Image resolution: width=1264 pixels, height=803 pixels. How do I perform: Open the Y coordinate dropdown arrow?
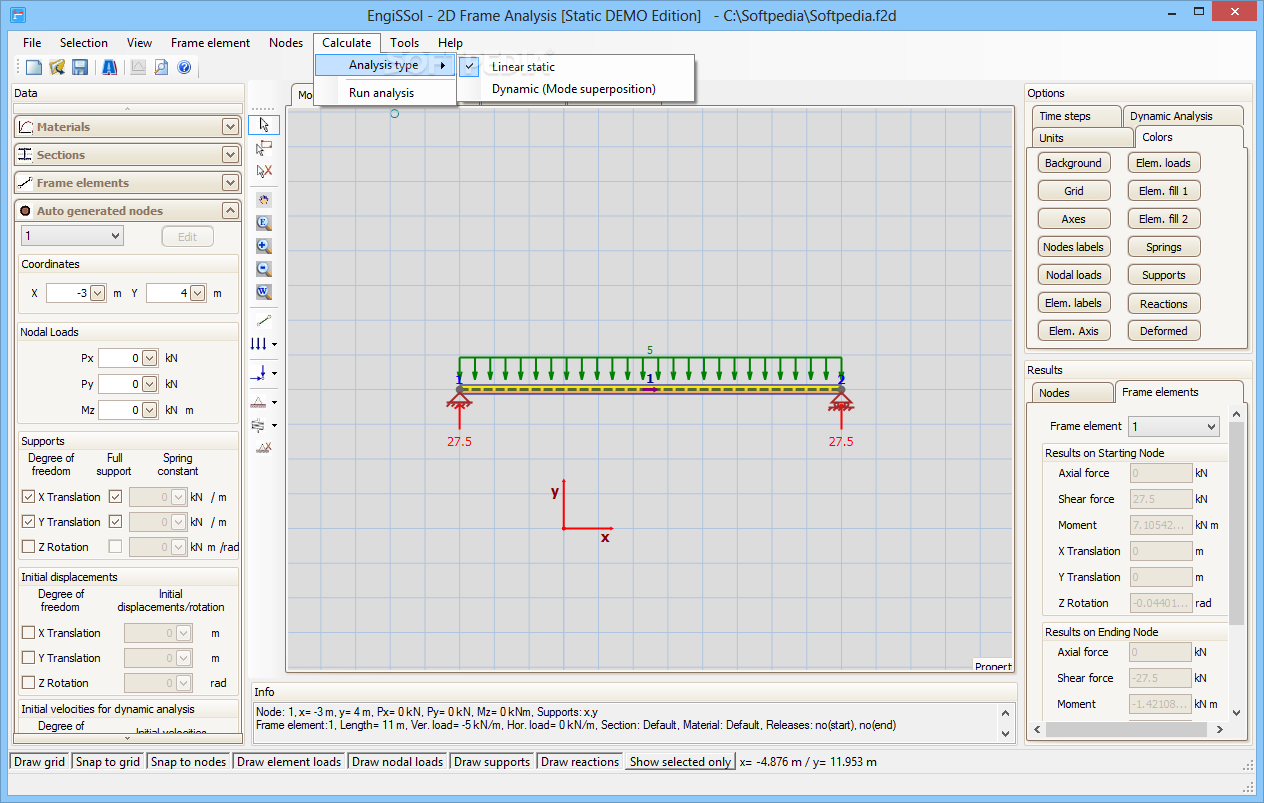click(x=197, y=293)
